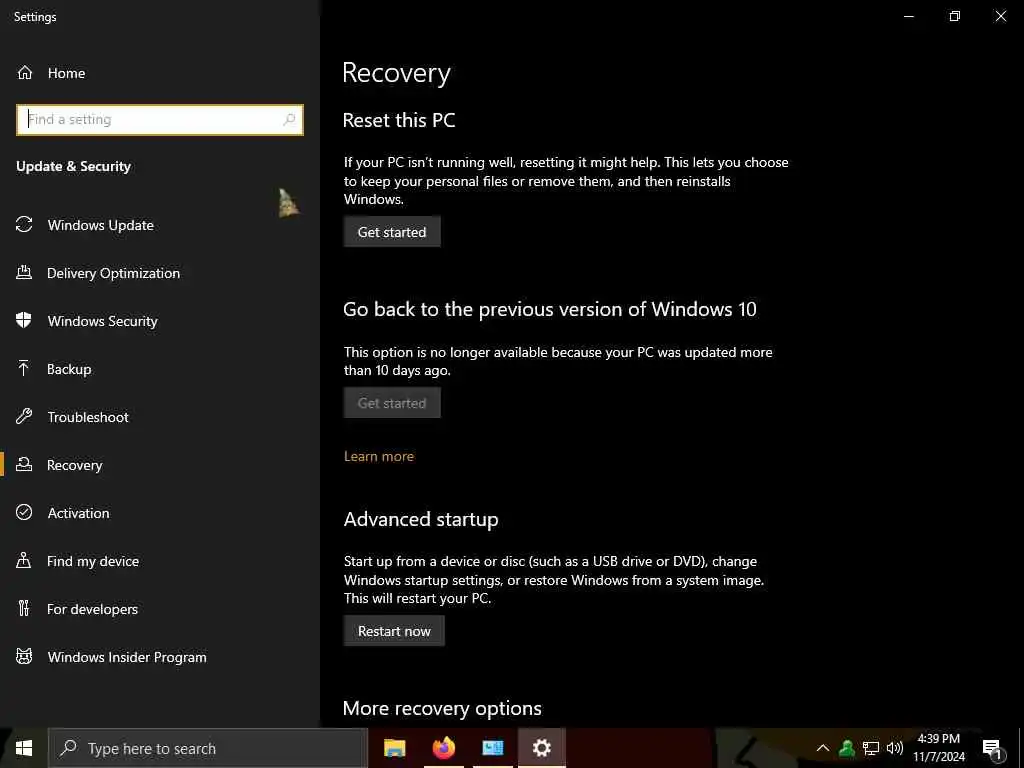Screen dimensions: 1024x768
Task: Go to Home settings
Action: [x=160, y=72]
